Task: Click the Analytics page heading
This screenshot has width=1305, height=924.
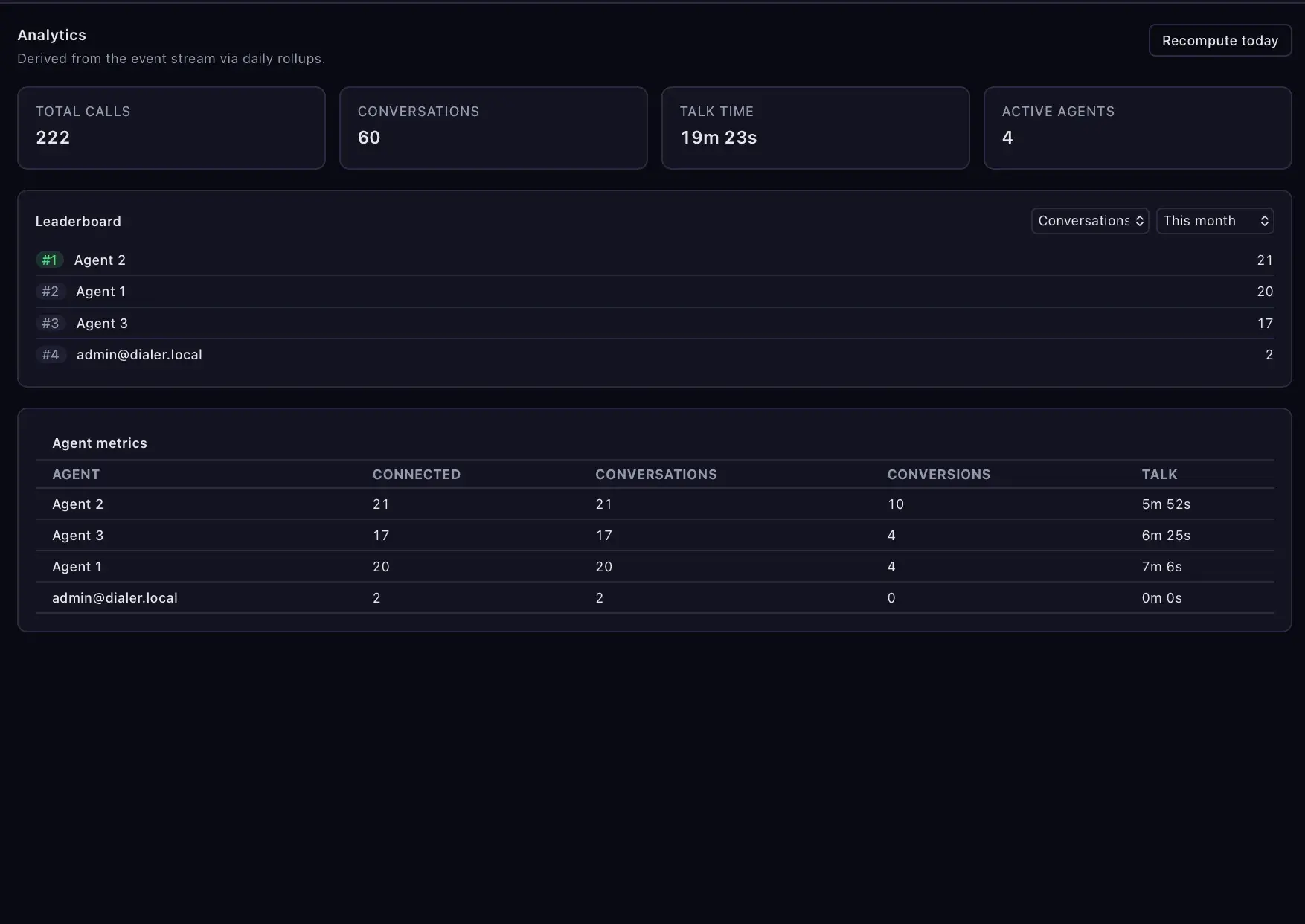Action: (51, 35)
